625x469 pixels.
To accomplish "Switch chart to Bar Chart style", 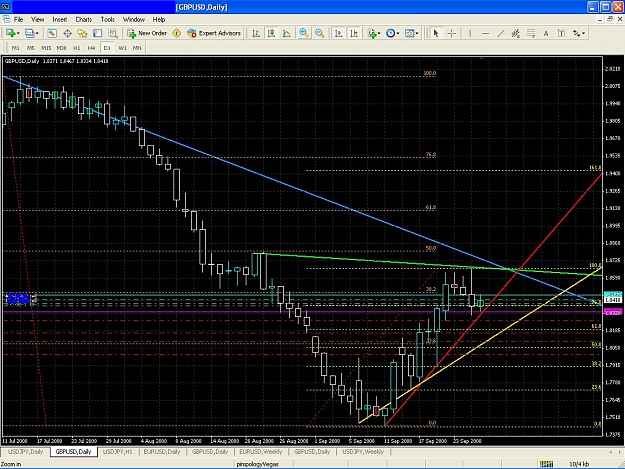I will point(256,33).
